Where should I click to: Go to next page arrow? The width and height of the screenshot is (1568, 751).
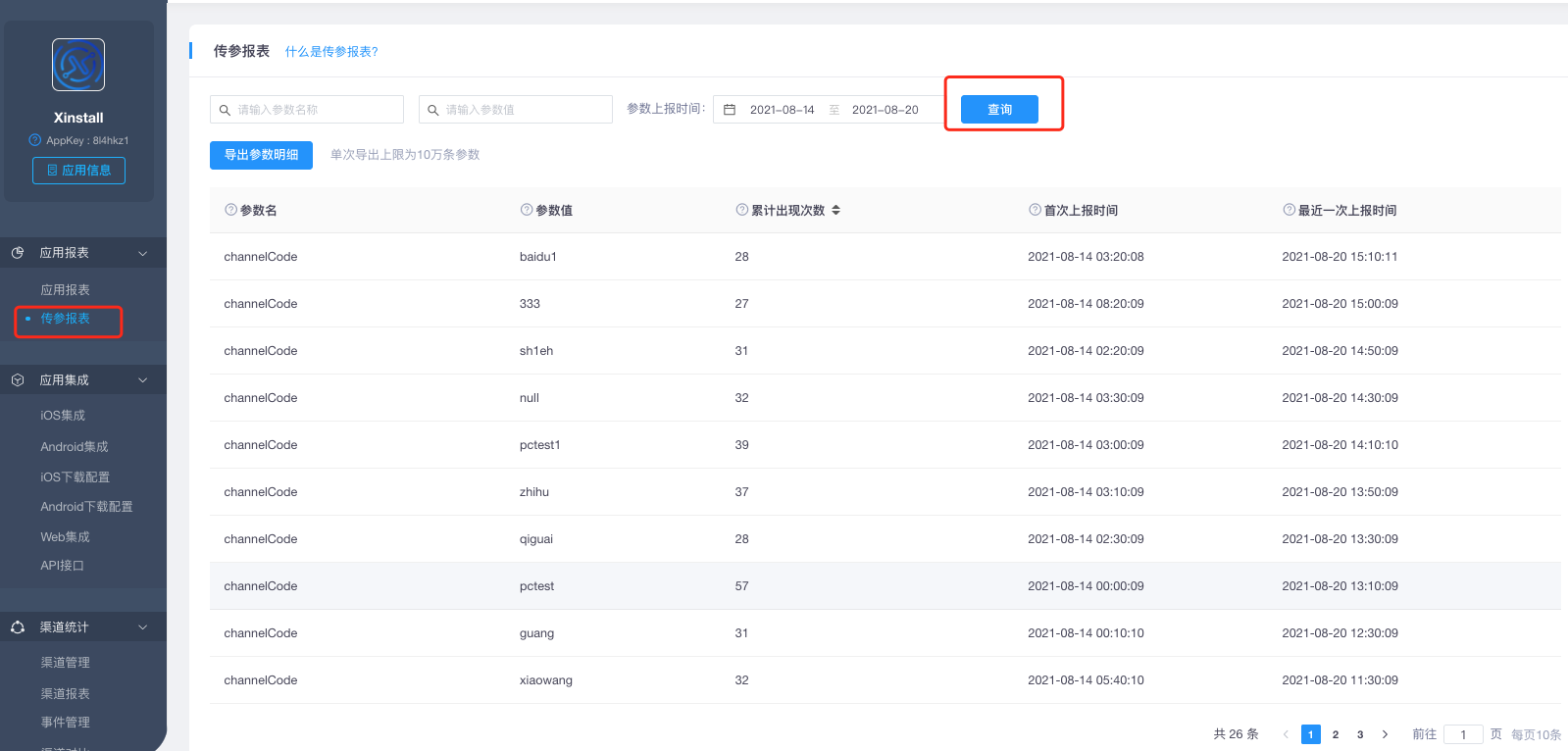tap(1385, 734)
